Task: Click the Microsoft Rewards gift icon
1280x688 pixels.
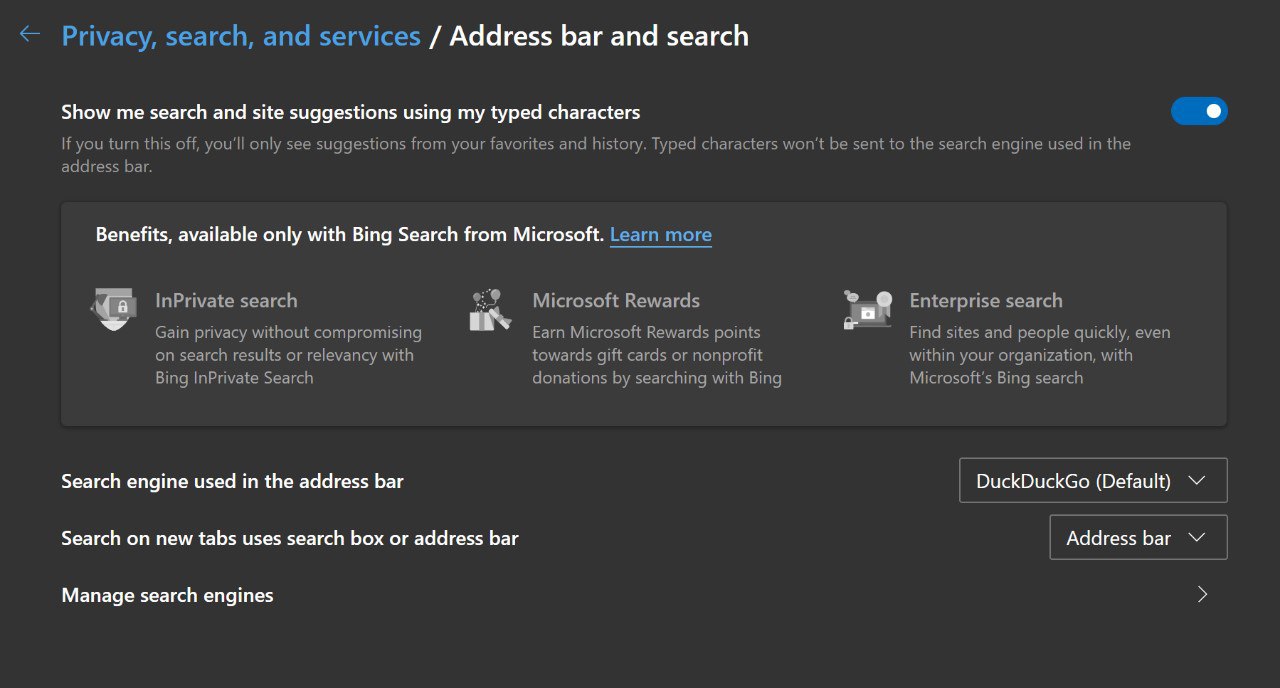Action: [x=490, y=310]
